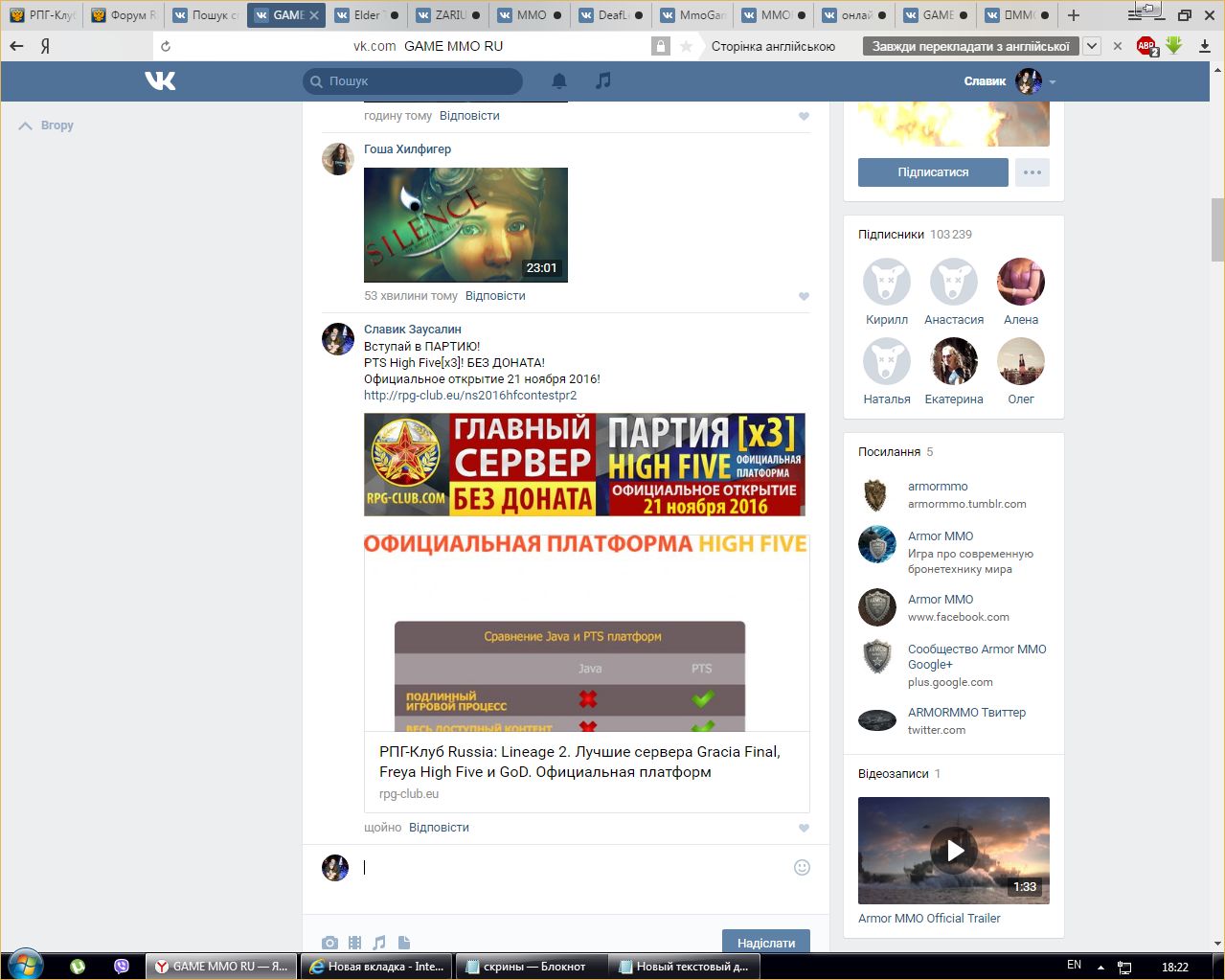The width and height of the screenshot is (1225, 980).
Task: Reload page with refresh icon
Action: [x=166, y=46]
